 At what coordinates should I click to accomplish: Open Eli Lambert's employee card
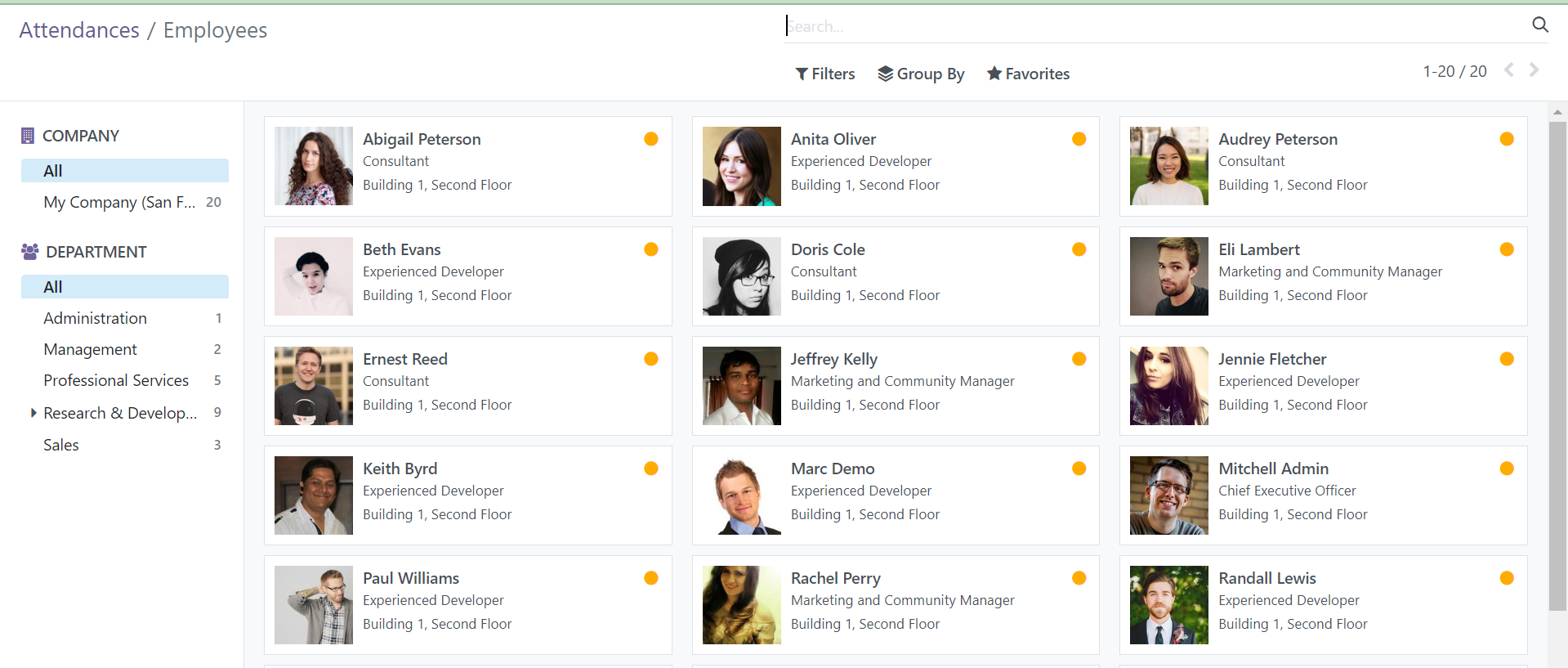tap(1322, 276)
